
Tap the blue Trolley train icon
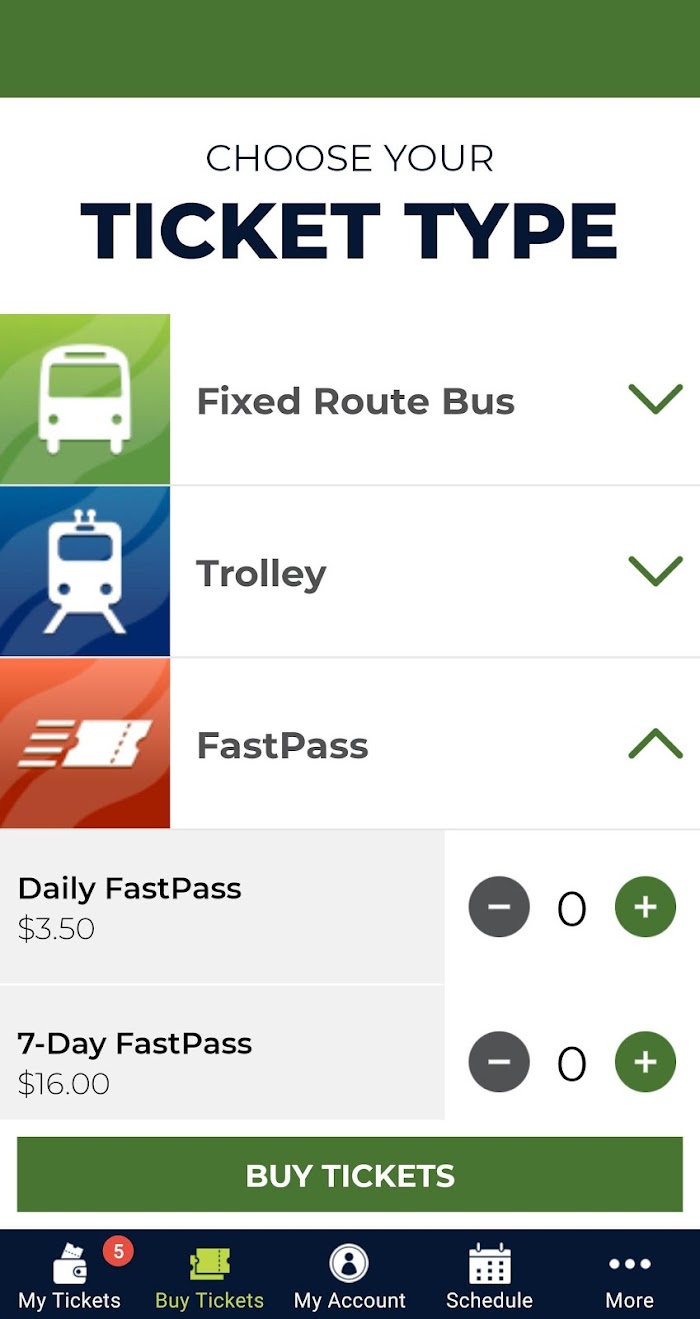(x=85, y=571)
